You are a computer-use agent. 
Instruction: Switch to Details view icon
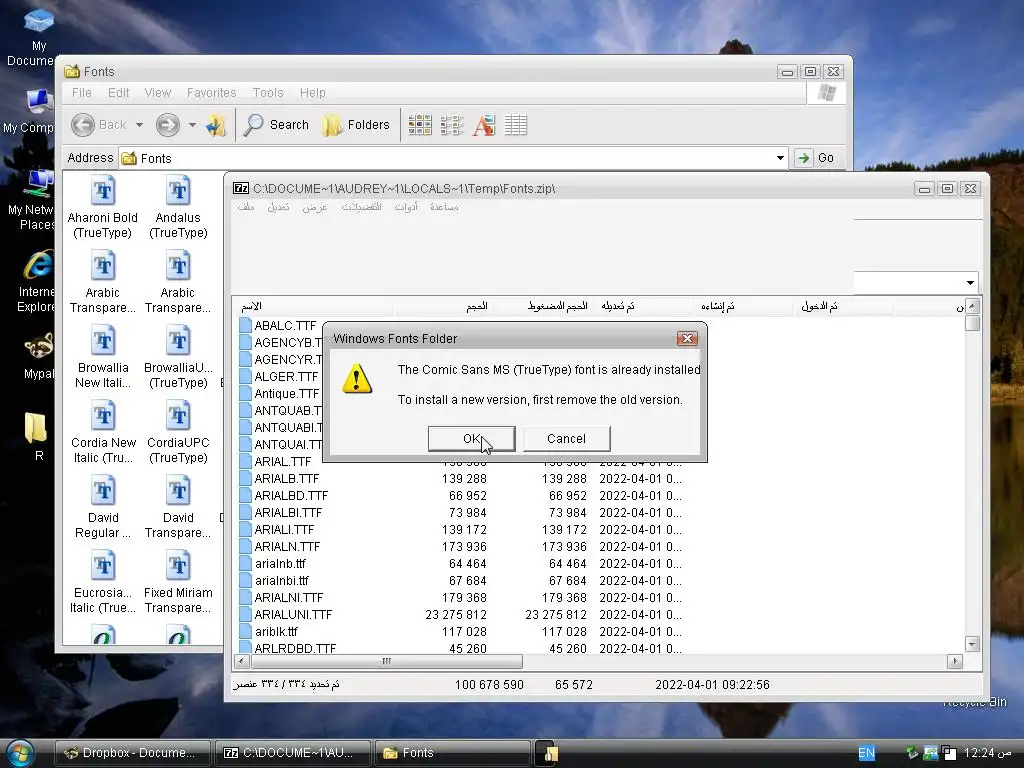click(x=516, y=125)
